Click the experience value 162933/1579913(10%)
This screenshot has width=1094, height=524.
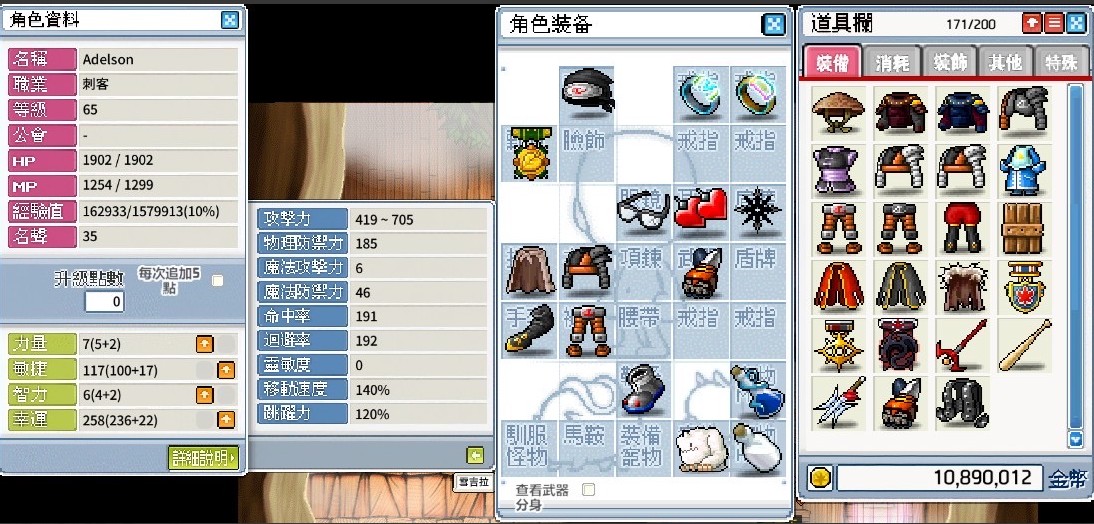pos(151,211)
